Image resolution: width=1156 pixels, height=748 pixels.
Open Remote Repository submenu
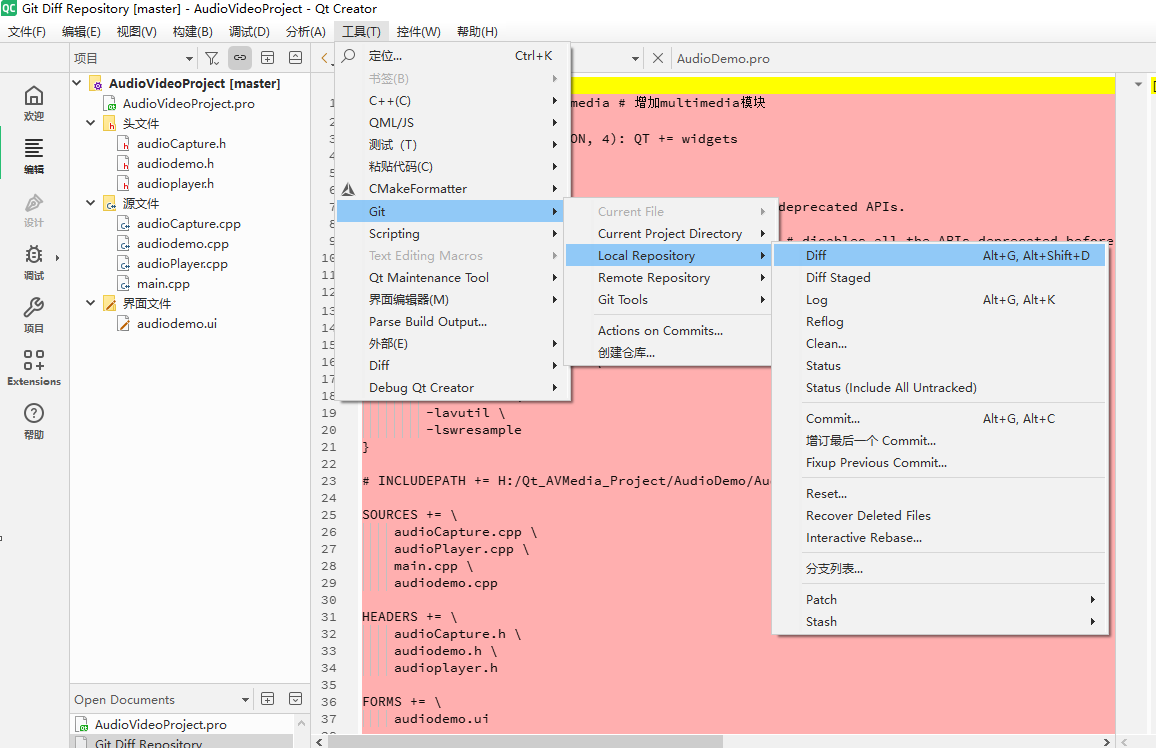(668, 278)
